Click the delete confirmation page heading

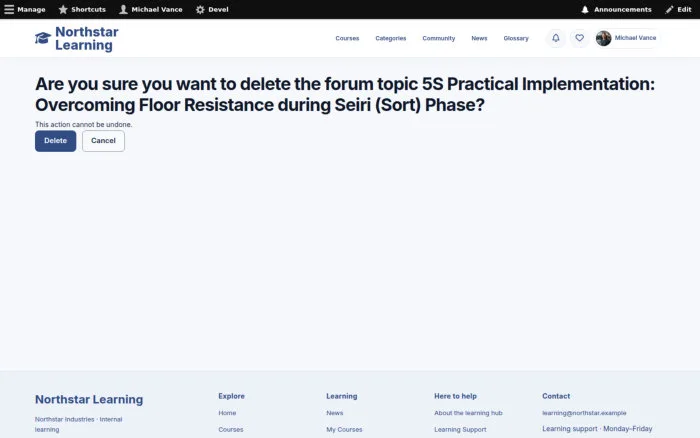click(x=345, y=94)
